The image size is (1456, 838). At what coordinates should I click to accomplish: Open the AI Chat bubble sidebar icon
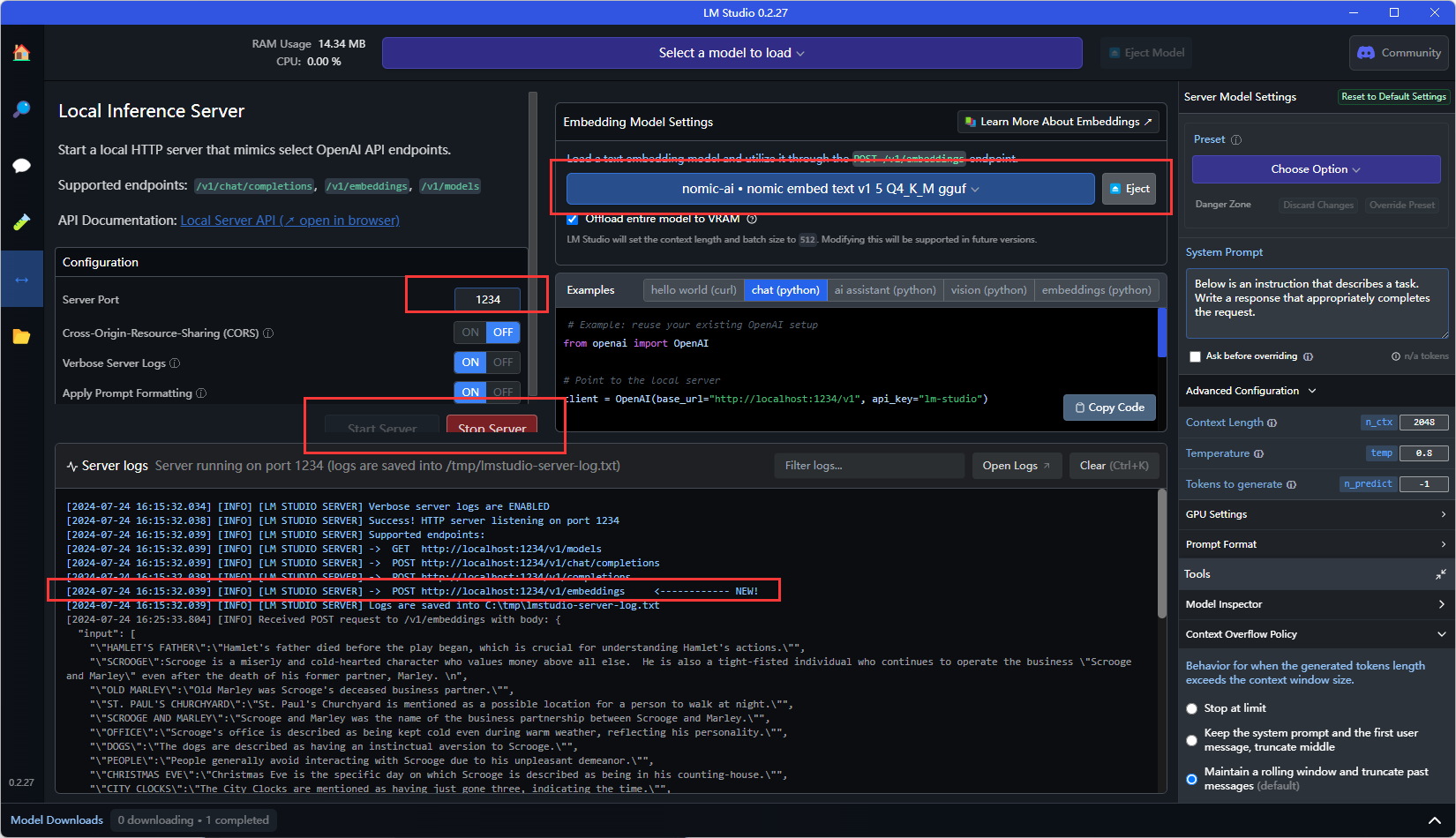(21, 166)
